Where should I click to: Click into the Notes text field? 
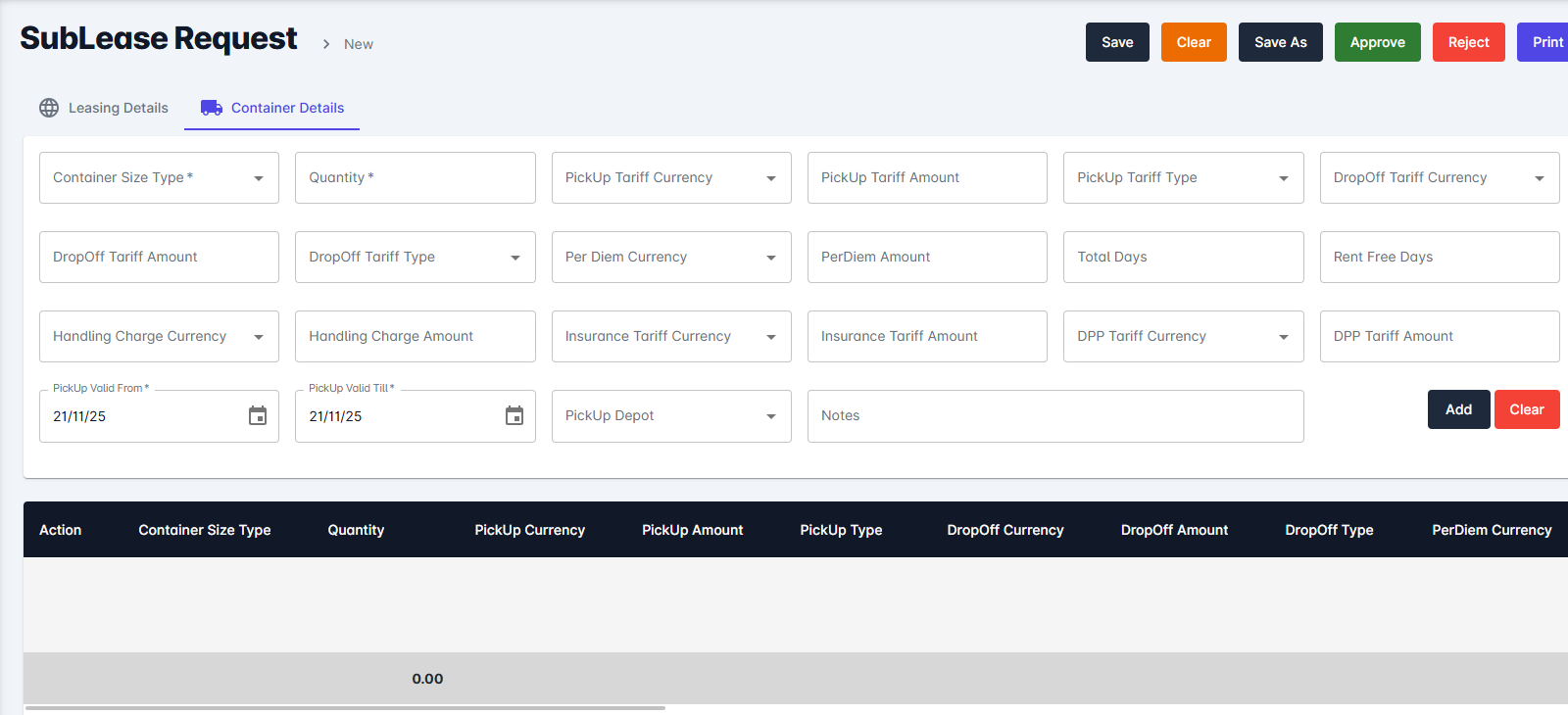(x=1054, y=416)
